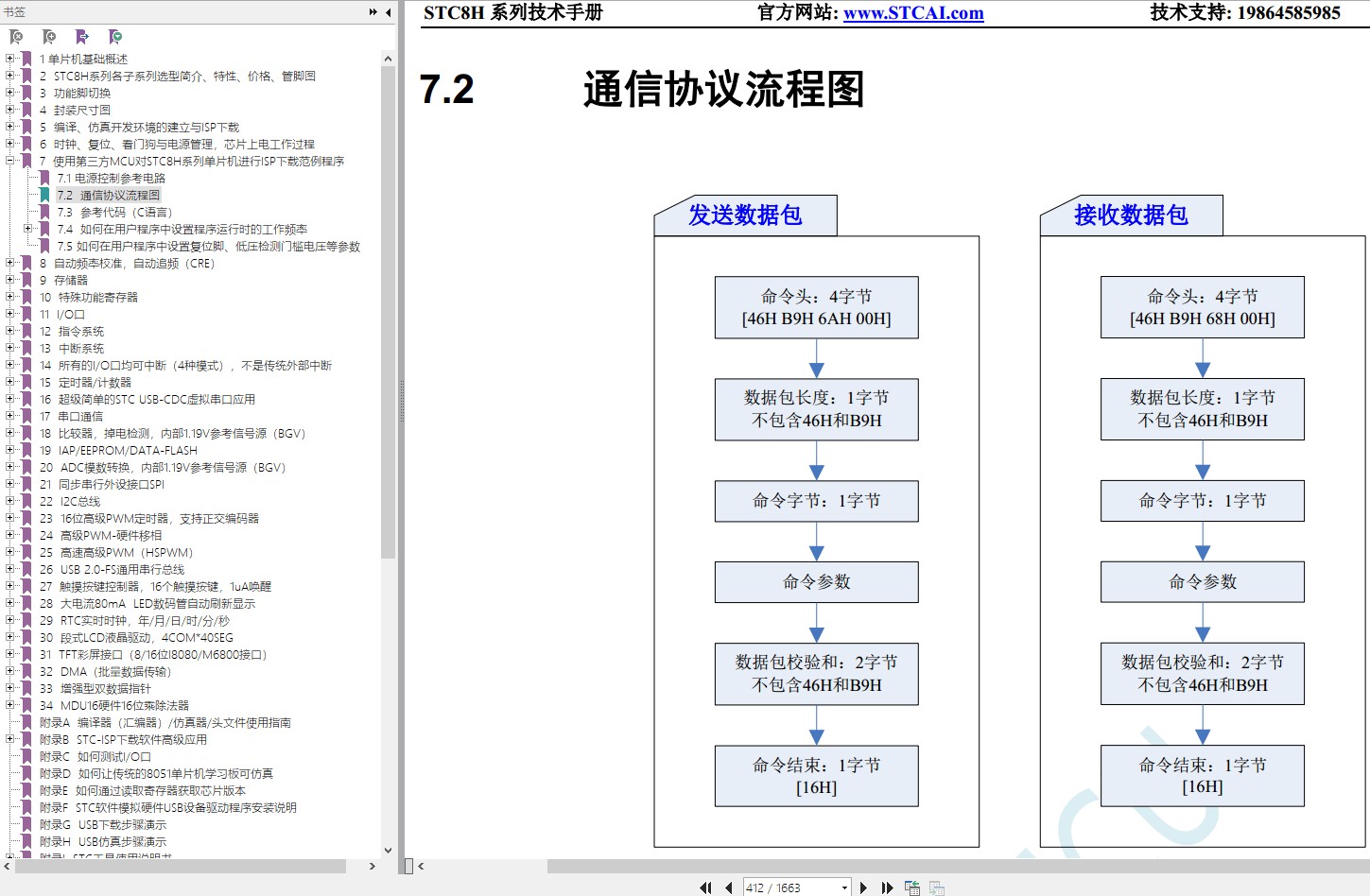Click bookmarks panel scroll-up arrow

pyautogui.click(x=388, y=59)
